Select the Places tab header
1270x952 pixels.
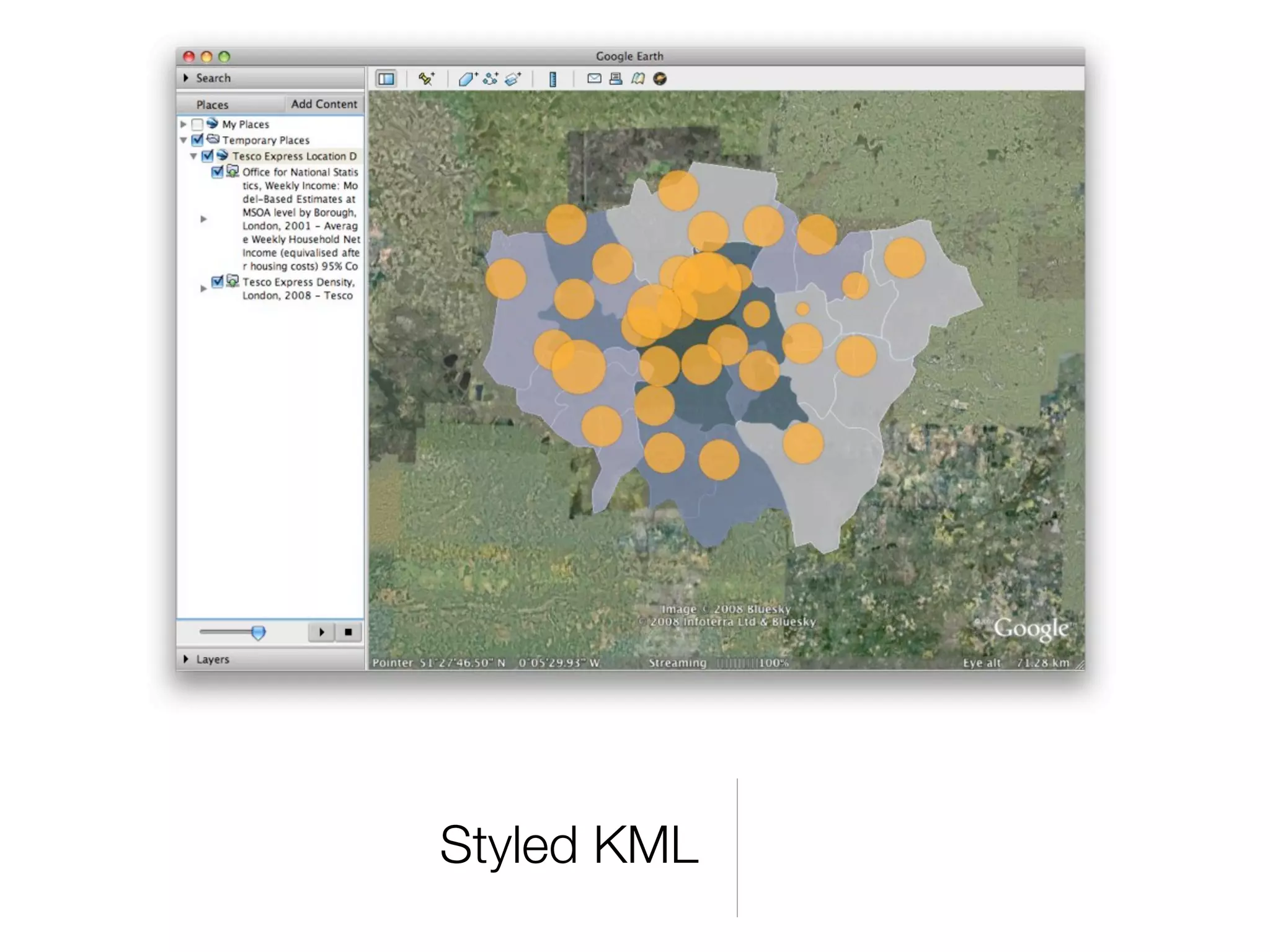tap(212, 105)
